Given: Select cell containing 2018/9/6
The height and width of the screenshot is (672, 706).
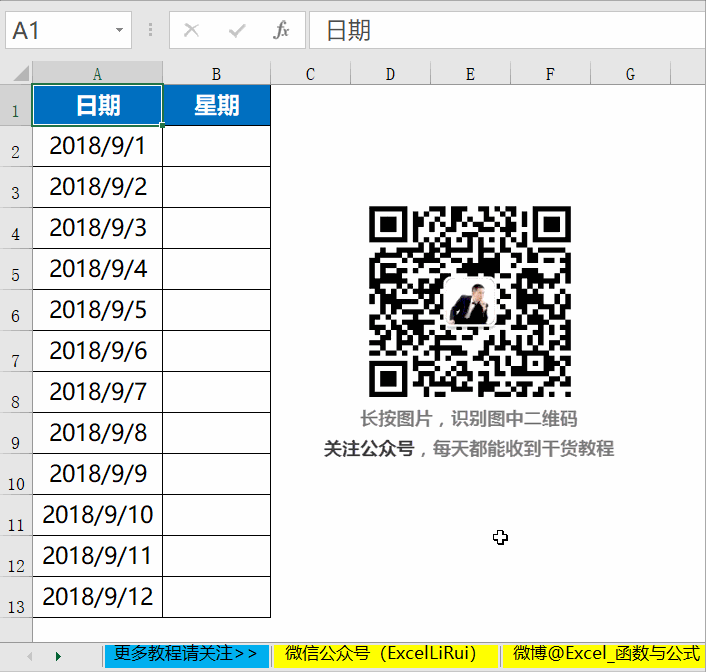Looking at the screenshot, I should pyautogui.click(x=97, y=351).
